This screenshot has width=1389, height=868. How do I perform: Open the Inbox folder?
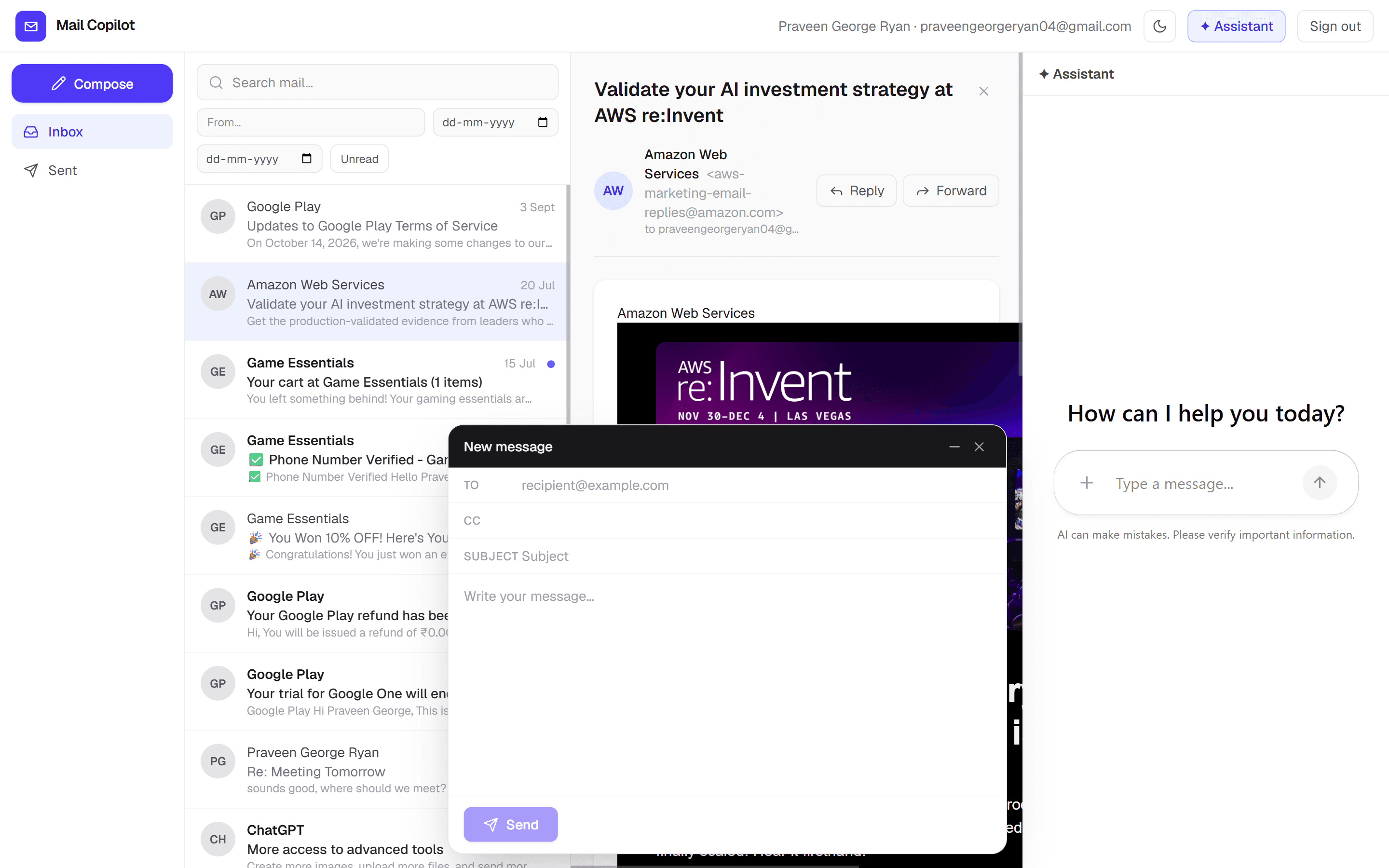coord(92,132)
